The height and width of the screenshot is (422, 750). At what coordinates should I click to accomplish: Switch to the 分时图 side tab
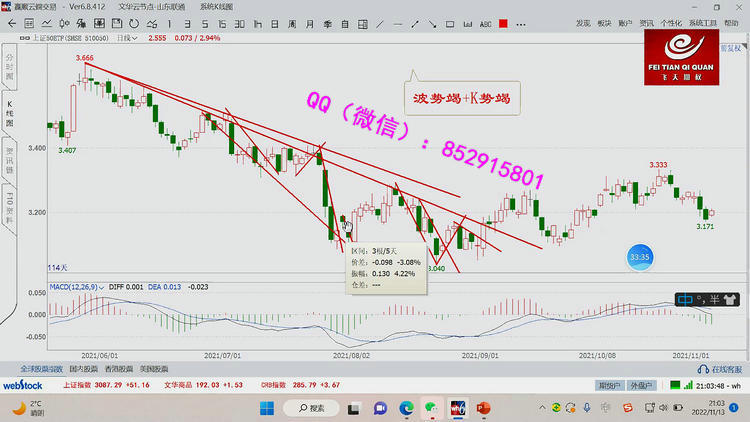point(9,66)
